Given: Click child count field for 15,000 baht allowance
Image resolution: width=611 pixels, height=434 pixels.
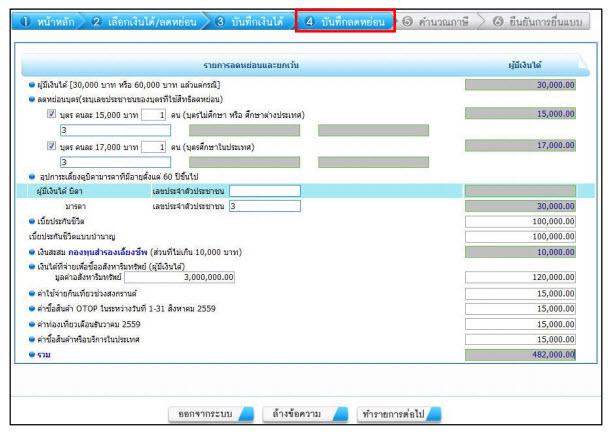Looking at the screenshot, I should coord(152,115).
